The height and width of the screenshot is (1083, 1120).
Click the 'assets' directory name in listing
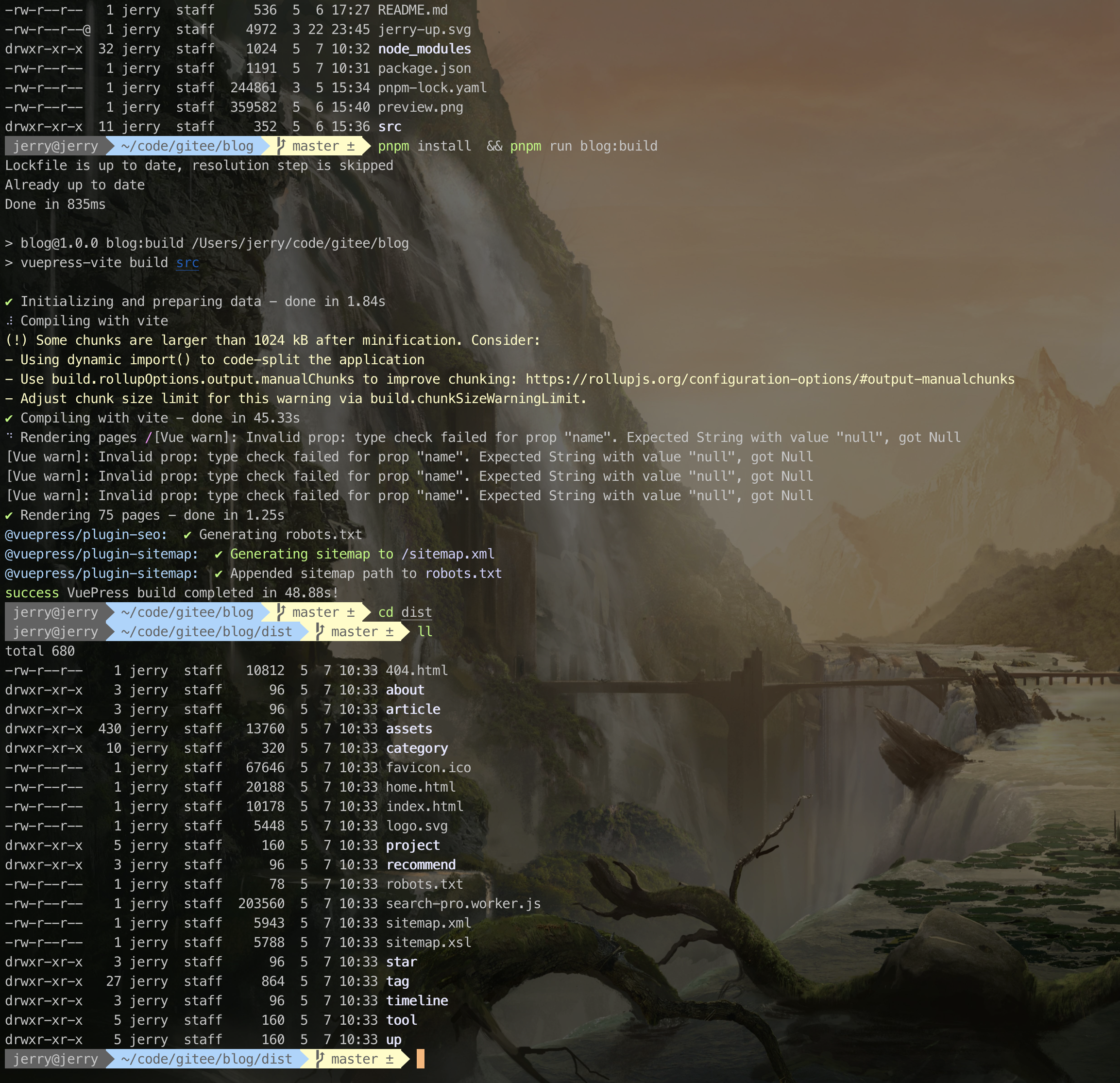(409, 728)
